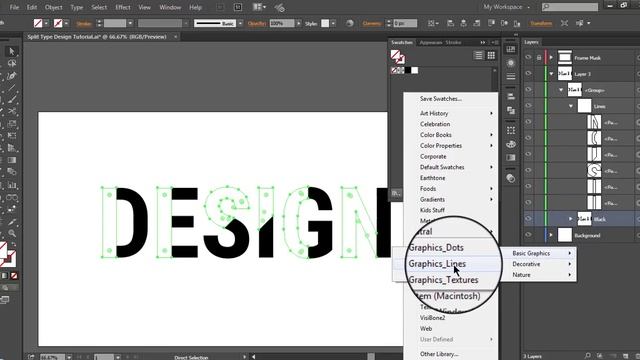Screen dimensions: 640x360
Task: Click the Locate Object icon in Layers
Action: [587, 356]
